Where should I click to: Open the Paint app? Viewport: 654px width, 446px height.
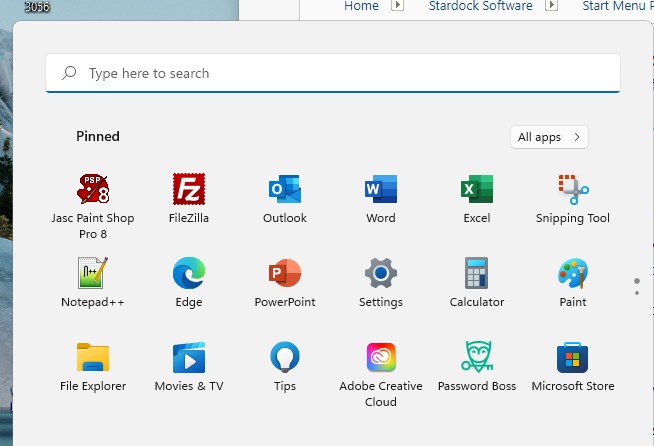(x=573, y=282)
